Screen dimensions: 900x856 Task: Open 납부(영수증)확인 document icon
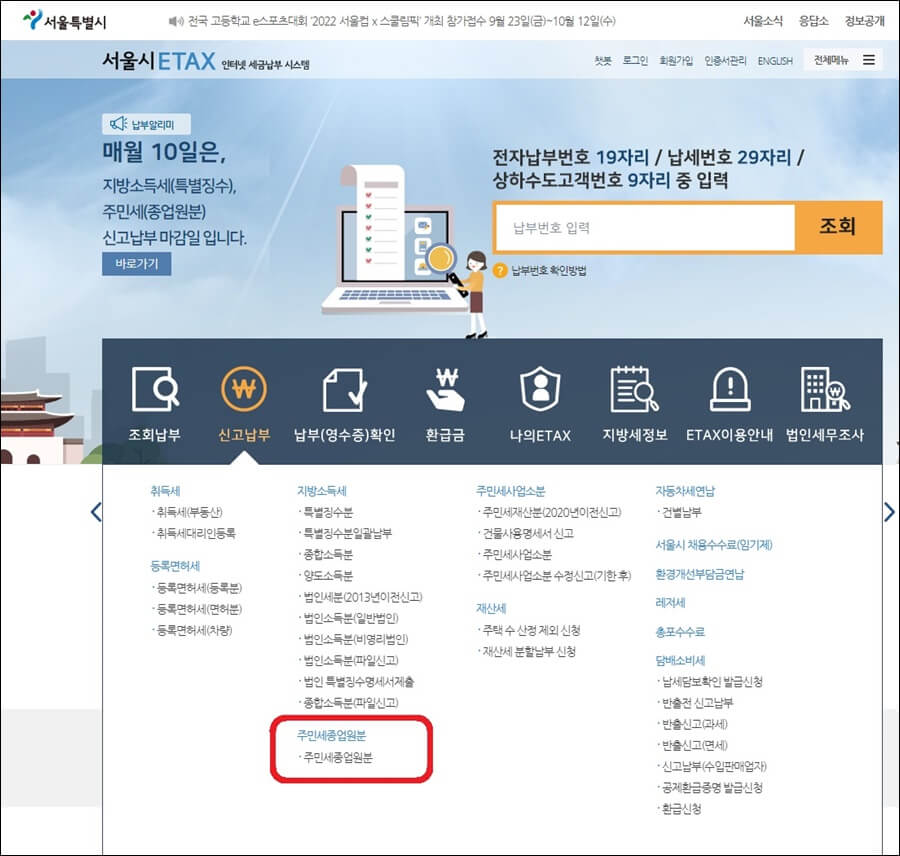click(x=345, y=389)
